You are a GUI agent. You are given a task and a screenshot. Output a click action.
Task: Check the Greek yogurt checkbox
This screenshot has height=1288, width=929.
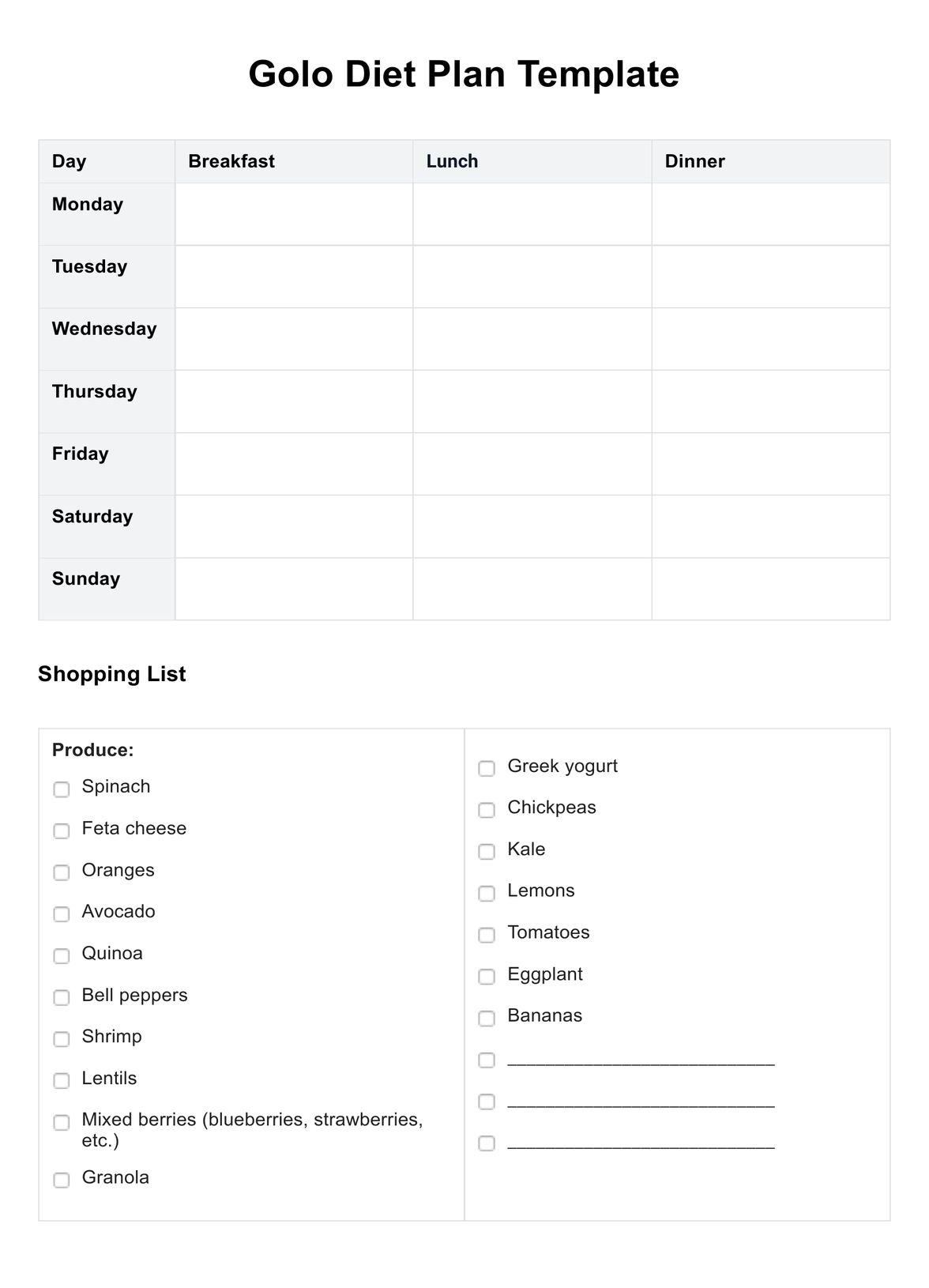tap(487, 769)
